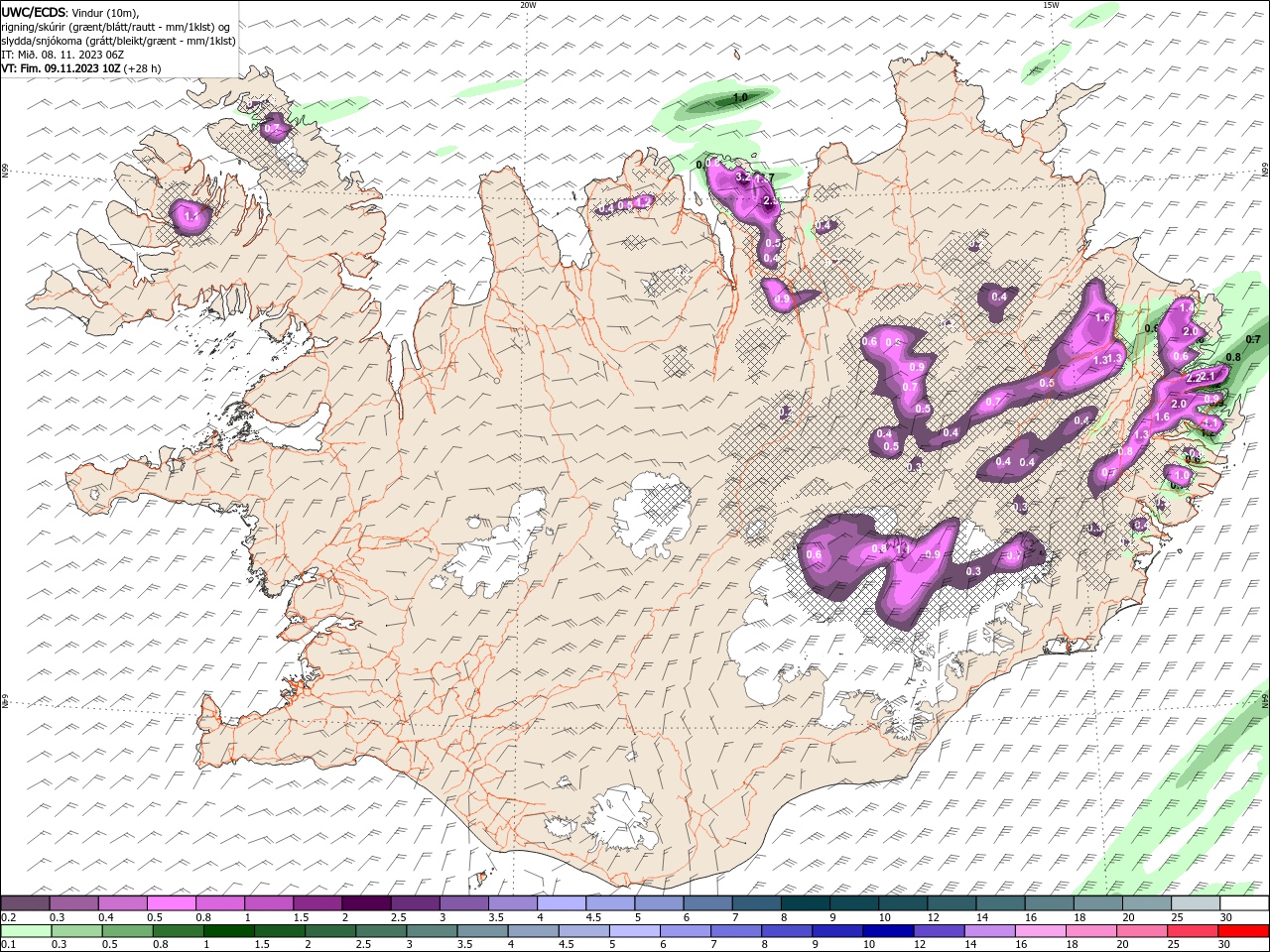
Task: Pick lower legend swatch between 0.3 and 0.5
Action: pyautogui.click(x=75, y=931)
